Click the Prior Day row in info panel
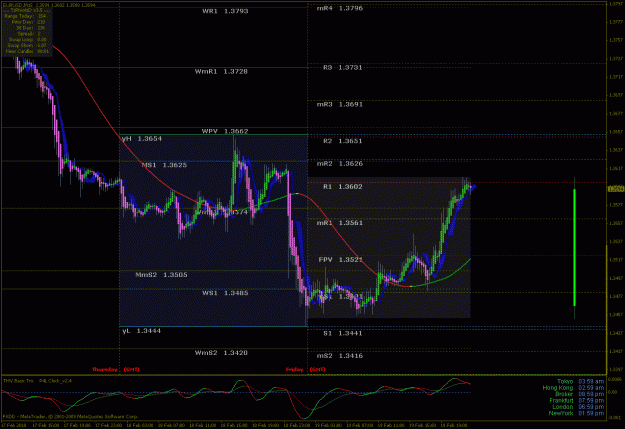The width and height of the screenshot is (625, 429). 28,22
